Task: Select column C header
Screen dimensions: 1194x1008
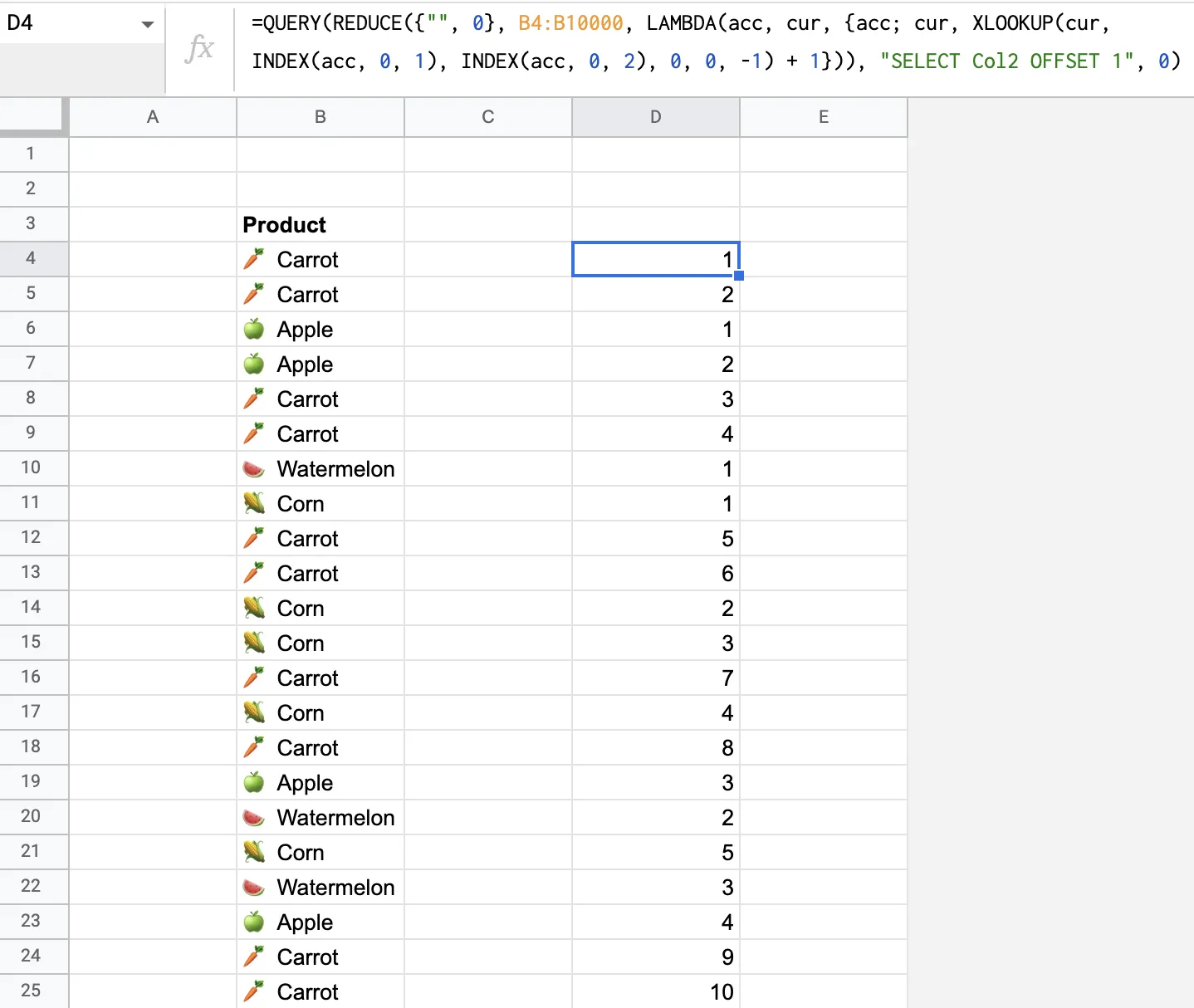Action: pyautogui.click(x=488, y=117)
